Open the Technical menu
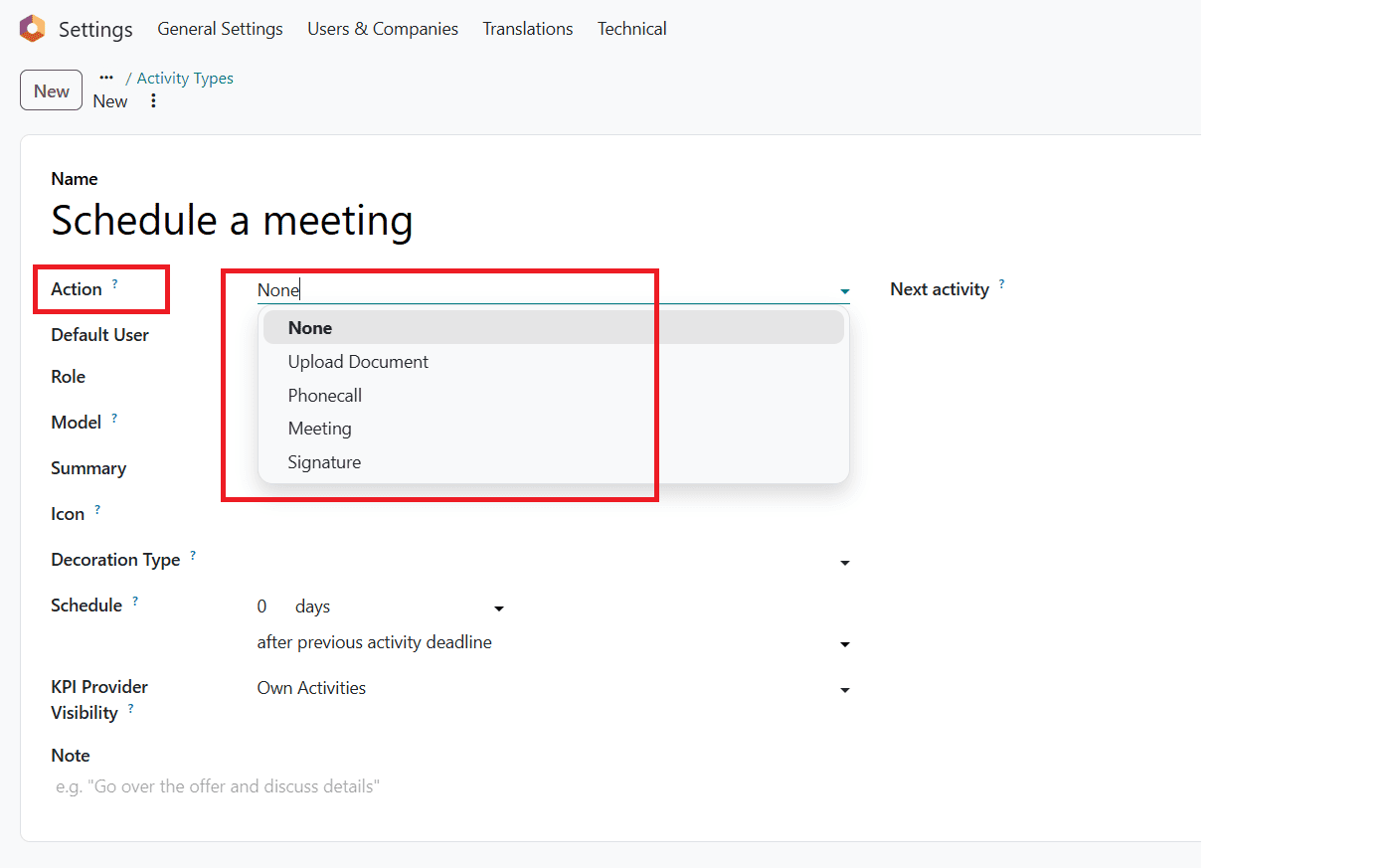 pyautogui.click(x=632, y=29)
